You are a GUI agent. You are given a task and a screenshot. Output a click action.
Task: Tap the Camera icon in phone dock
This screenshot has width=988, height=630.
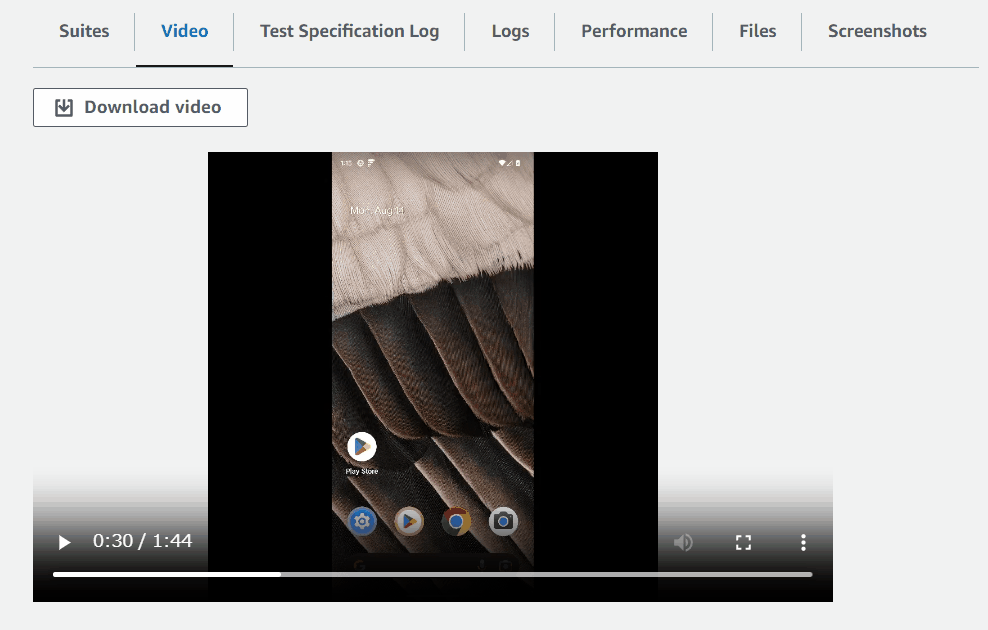(503, 521)
